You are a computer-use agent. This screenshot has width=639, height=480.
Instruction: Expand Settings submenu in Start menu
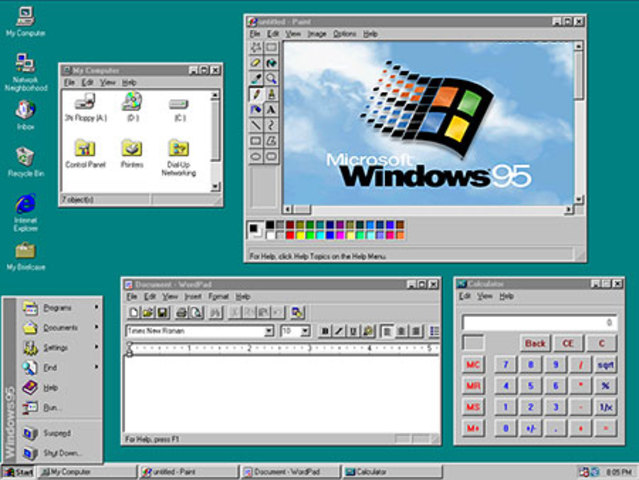(x=61, y=348)
